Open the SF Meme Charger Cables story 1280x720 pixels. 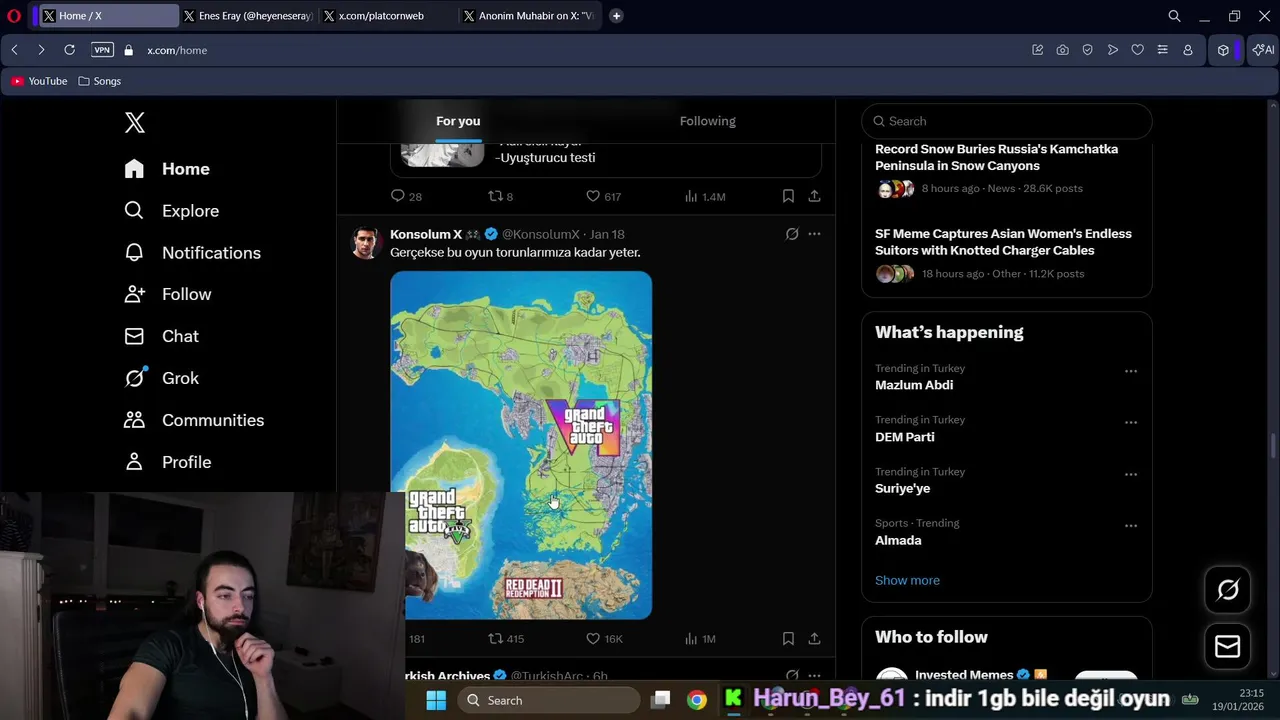point(1007,254)
